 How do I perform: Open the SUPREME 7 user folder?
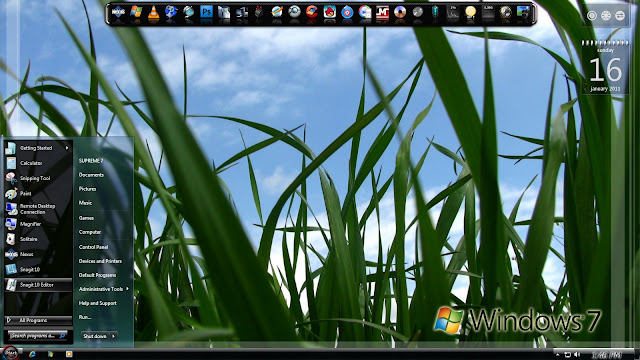[91, 161]
